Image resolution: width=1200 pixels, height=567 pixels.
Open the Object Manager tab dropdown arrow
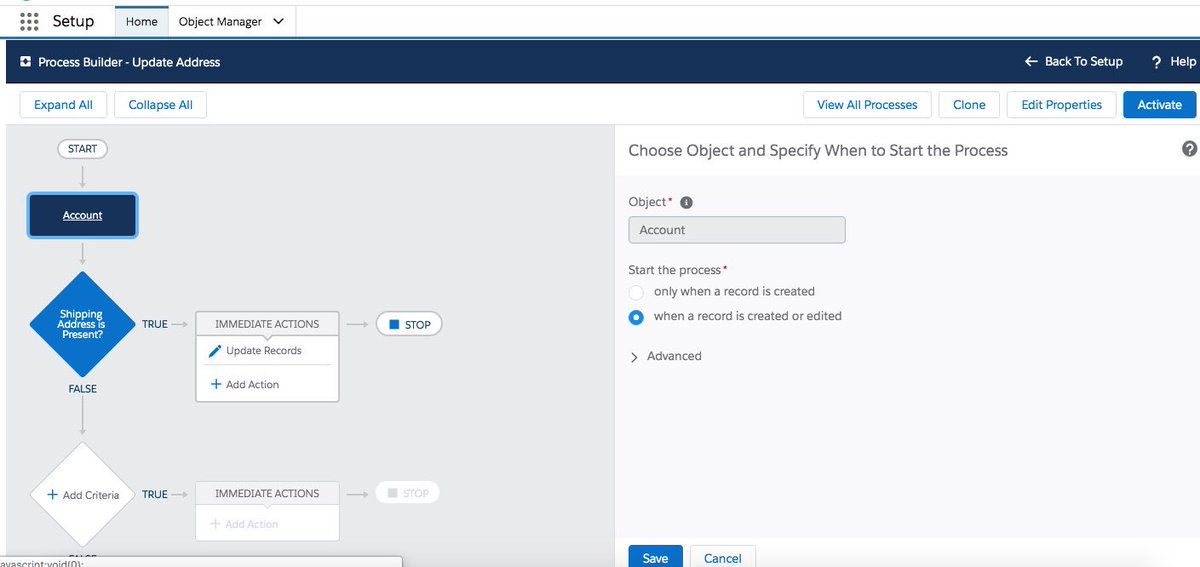click(x=278, y=21)
